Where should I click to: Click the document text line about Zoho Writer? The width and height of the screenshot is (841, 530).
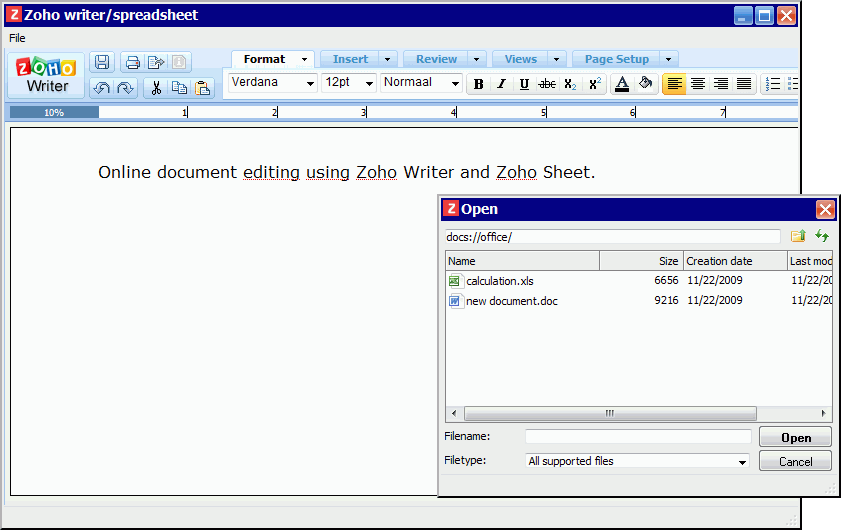(346, 172)
